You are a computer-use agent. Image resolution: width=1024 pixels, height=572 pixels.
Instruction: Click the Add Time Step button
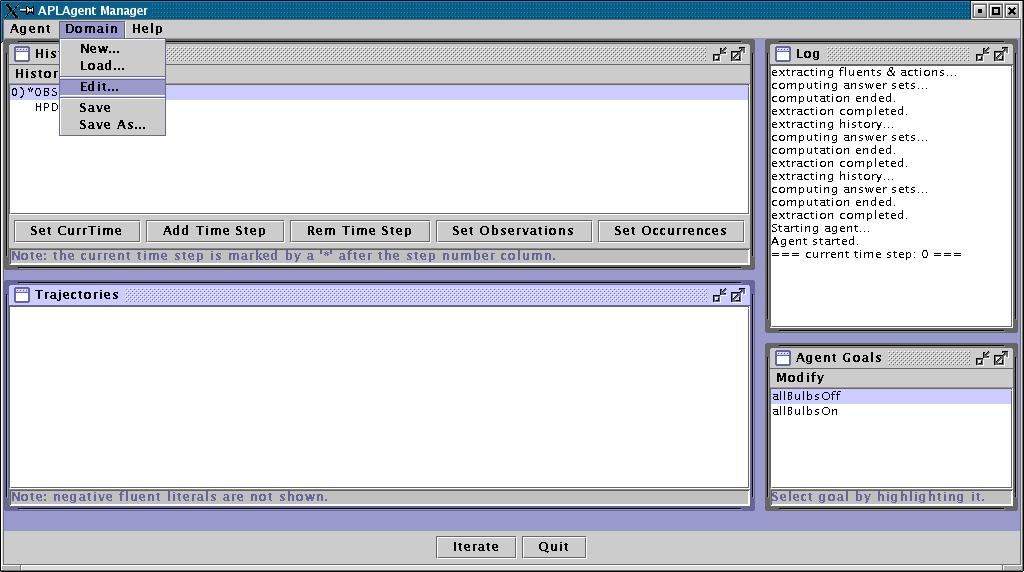point(215,231)
